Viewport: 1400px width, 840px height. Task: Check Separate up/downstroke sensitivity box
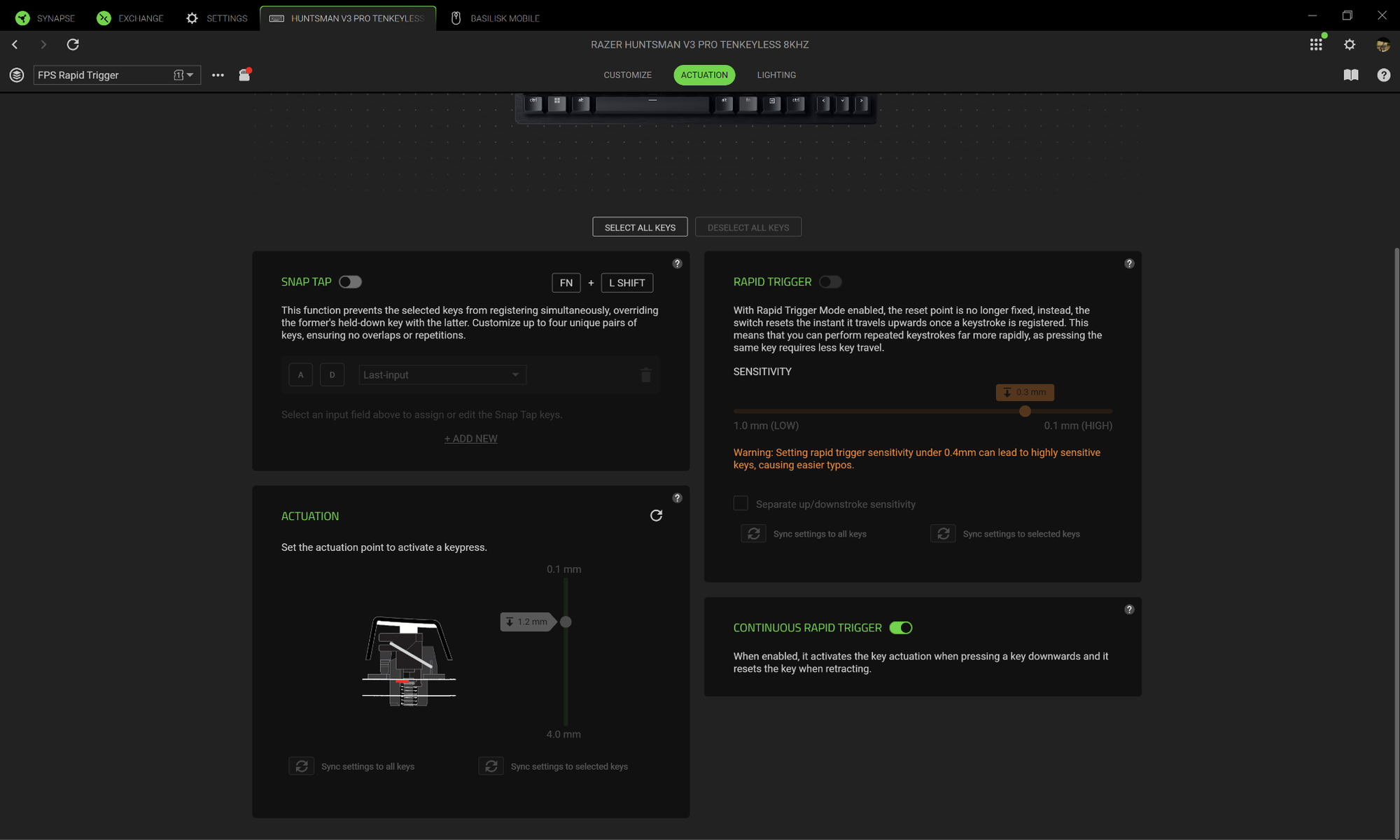tap(741, 503)
